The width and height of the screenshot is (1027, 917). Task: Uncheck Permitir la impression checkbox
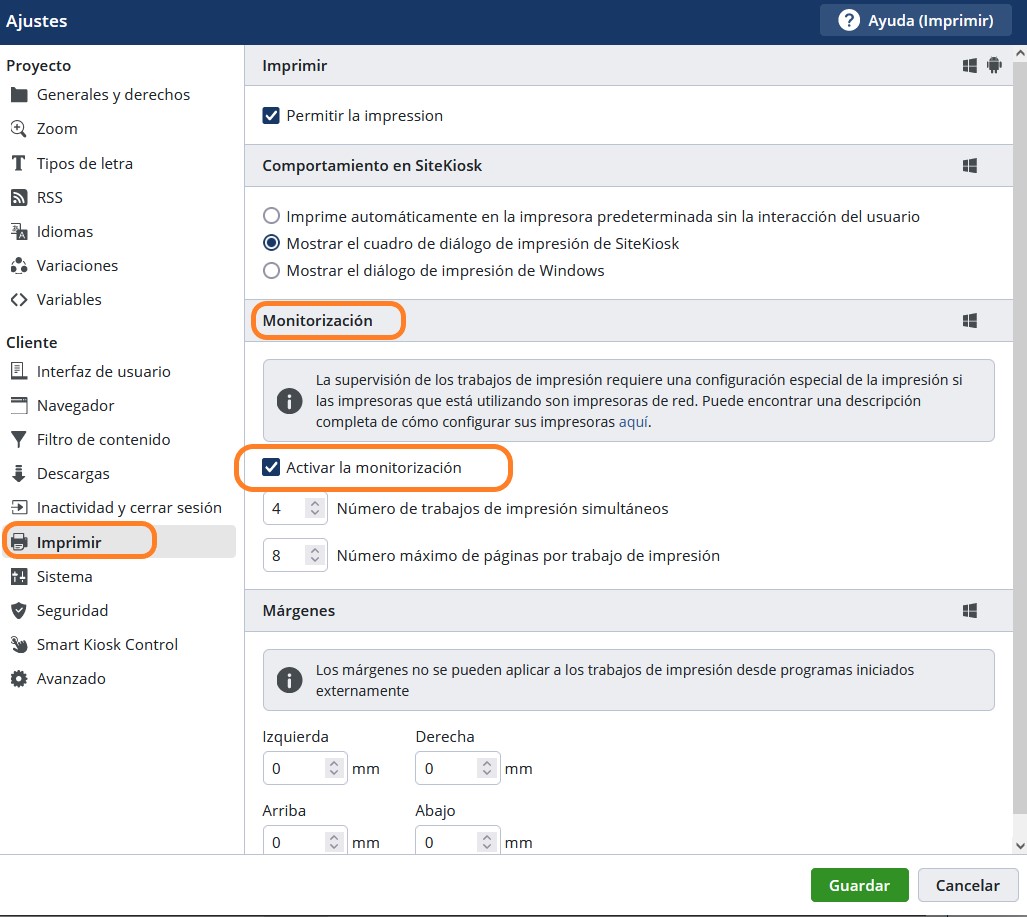click(x=271, y=116)
